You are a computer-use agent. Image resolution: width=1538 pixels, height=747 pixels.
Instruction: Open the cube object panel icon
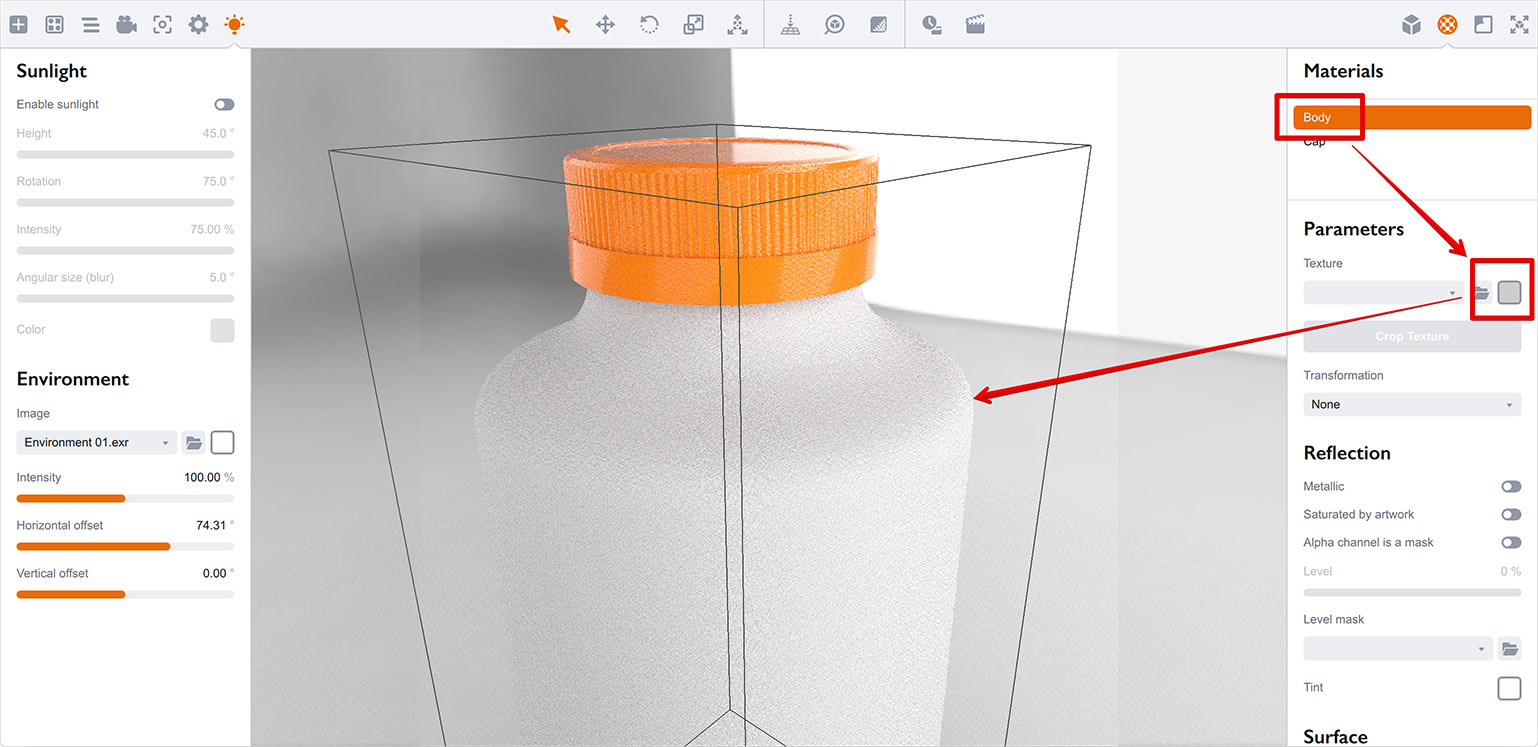pyautogui.click(x=1411, y=24)
